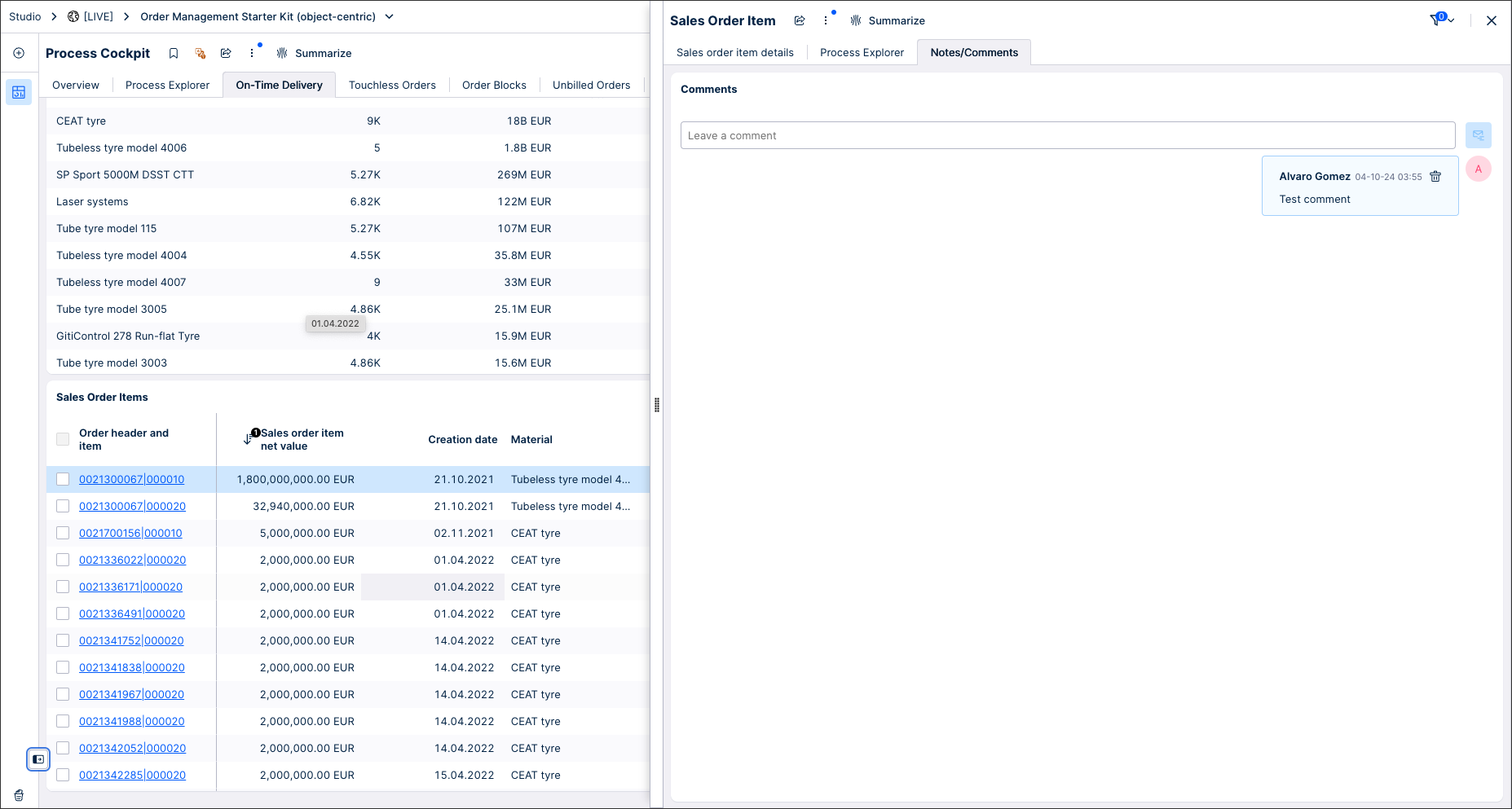1512x809 pixels.
Task: Click the Creation date column header
Action: 462,439
